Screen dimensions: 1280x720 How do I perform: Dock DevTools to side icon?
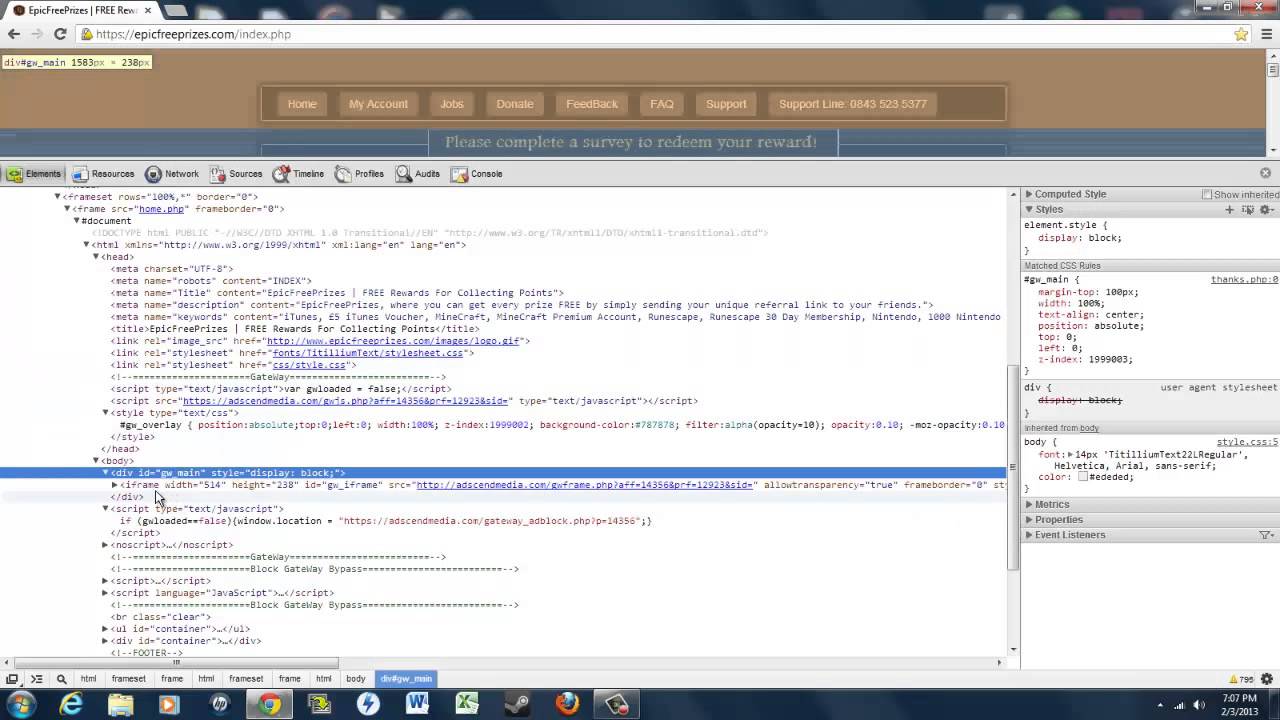[12, 679]
